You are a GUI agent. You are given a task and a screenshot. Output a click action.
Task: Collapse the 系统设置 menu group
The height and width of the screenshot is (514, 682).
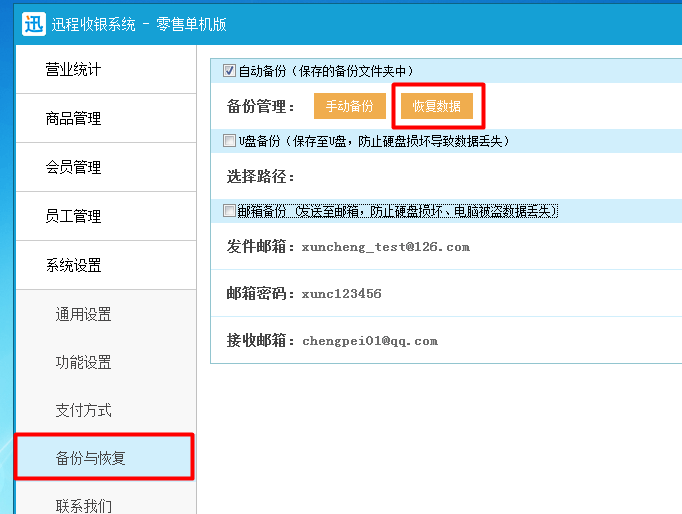click(73, 266)
